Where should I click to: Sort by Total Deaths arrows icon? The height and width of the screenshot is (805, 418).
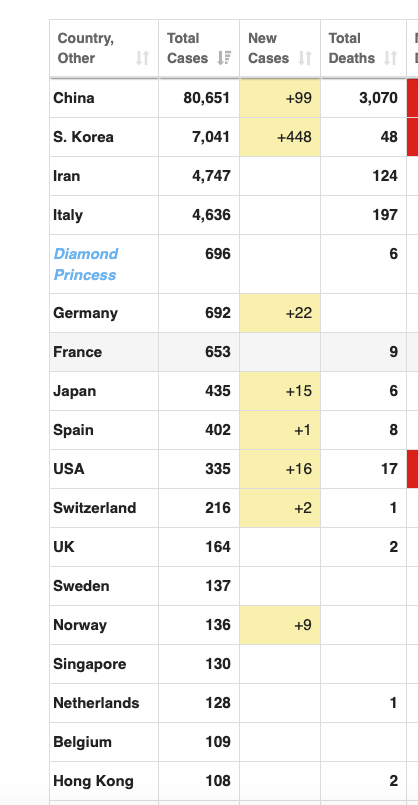[391, 58]
